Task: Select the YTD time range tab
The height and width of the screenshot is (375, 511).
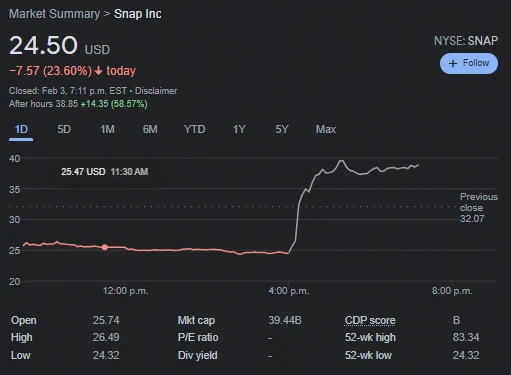Action: pyautogui.click(x=195, y=129)
